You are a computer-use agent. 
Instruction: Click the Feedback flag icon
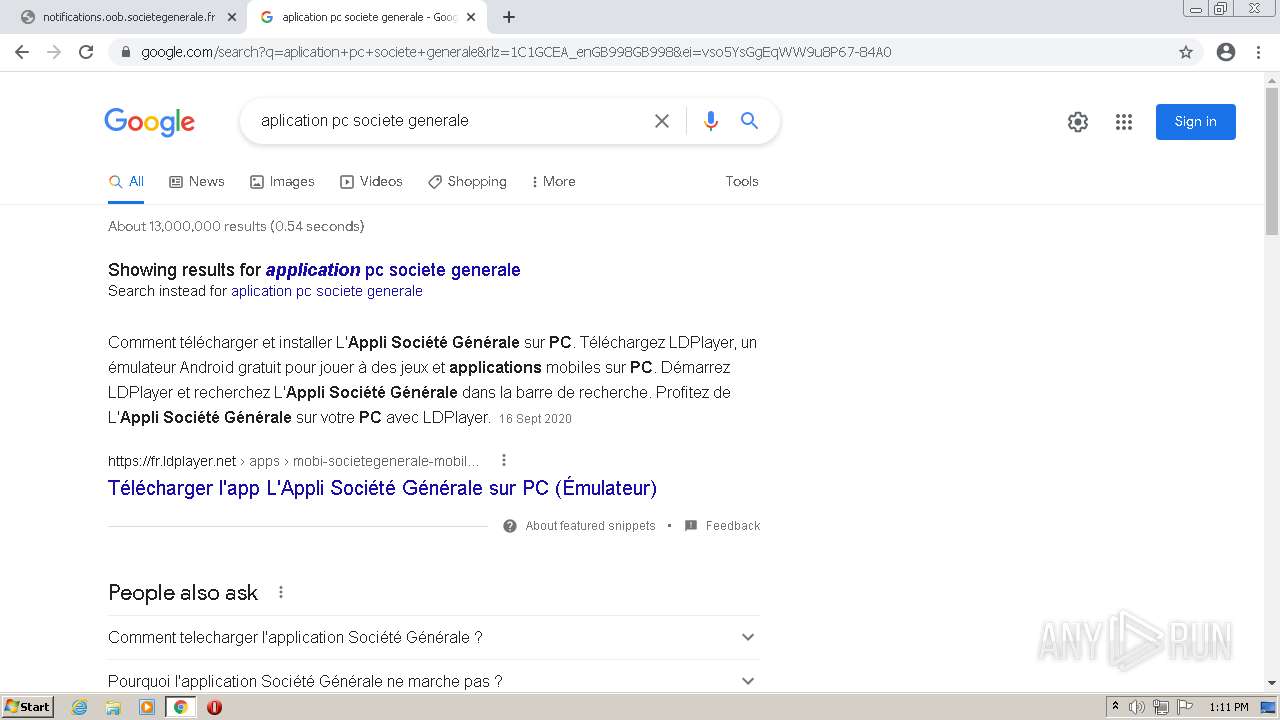click(x=691, y=526)
